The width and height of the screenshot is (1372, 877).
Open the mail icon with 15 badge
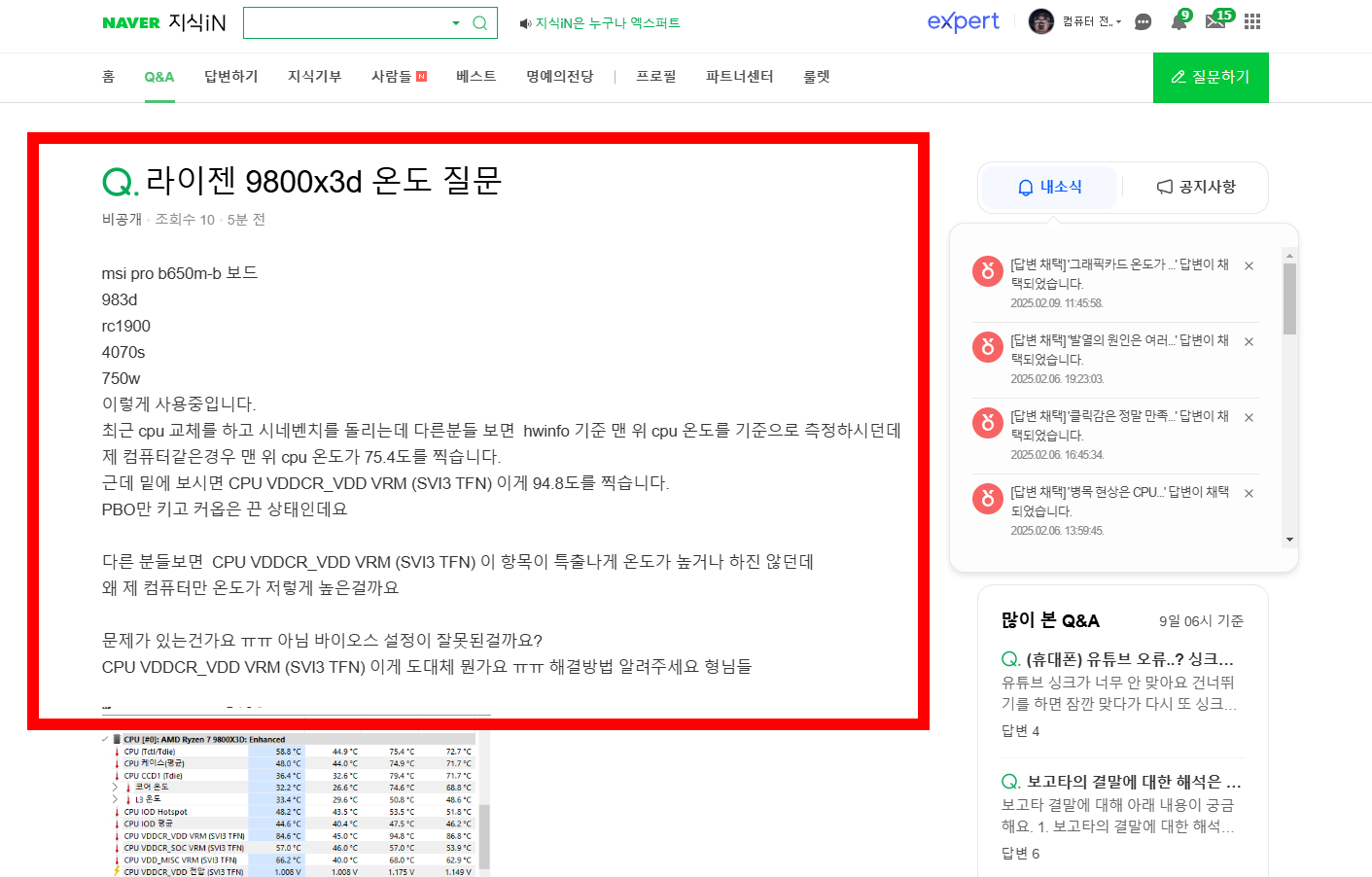[x=1215, y=21]
